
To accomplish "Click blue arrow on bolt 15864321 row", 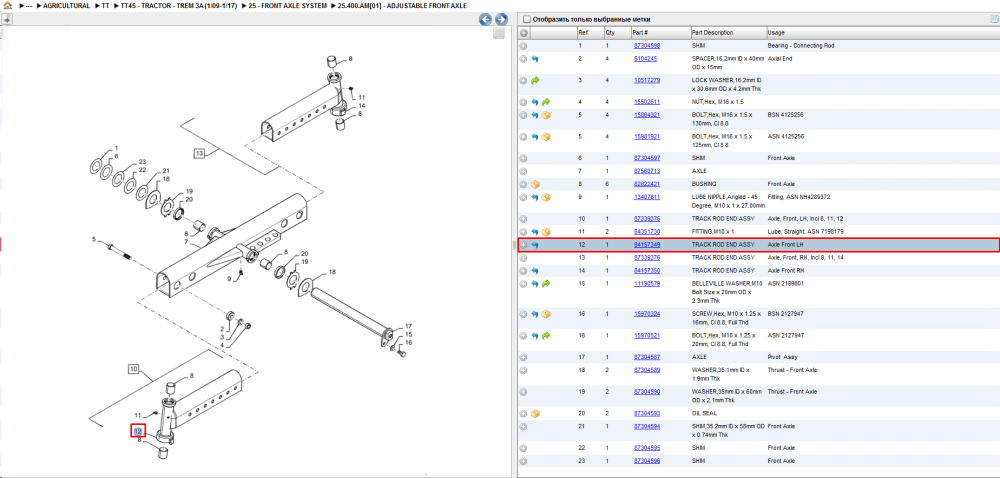I will tap(534, 115).
